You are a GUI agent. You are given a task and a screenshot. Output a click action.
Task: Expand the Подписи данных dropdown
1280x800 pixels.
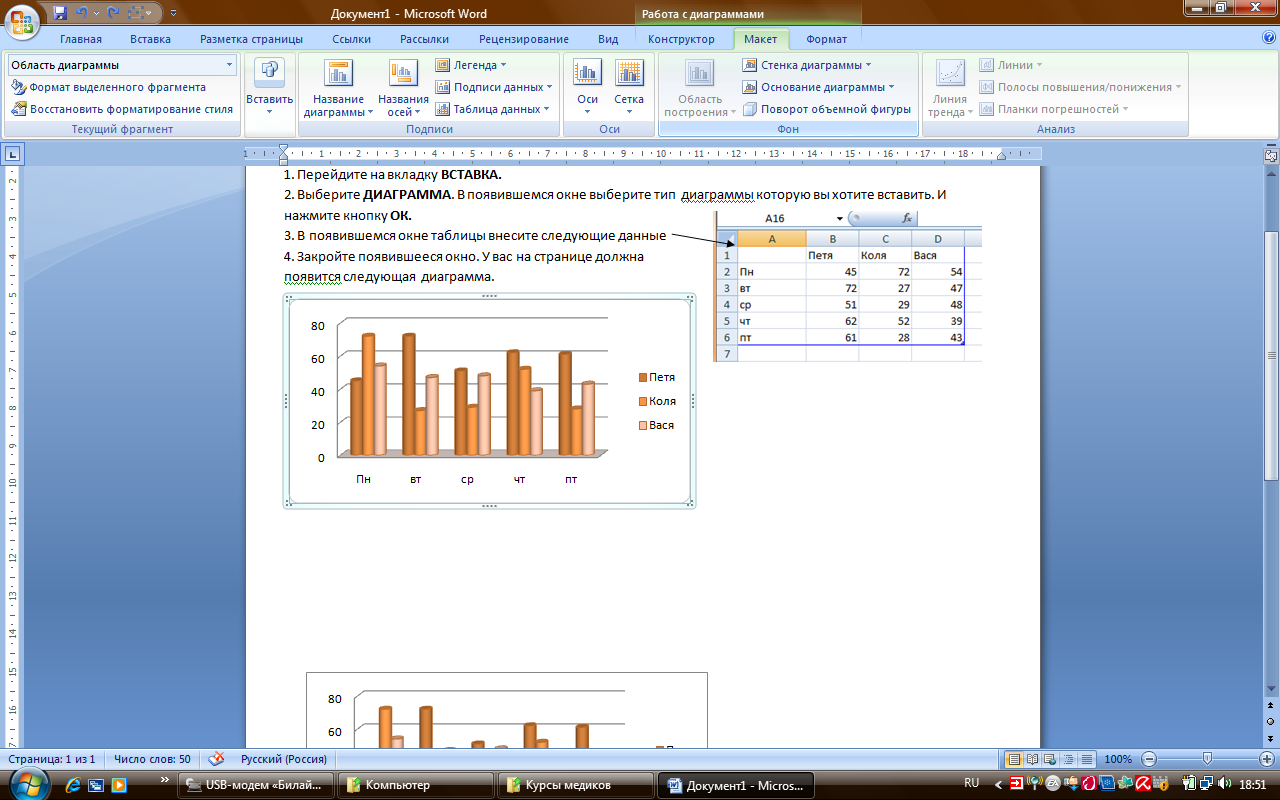(x=494, y=87)
